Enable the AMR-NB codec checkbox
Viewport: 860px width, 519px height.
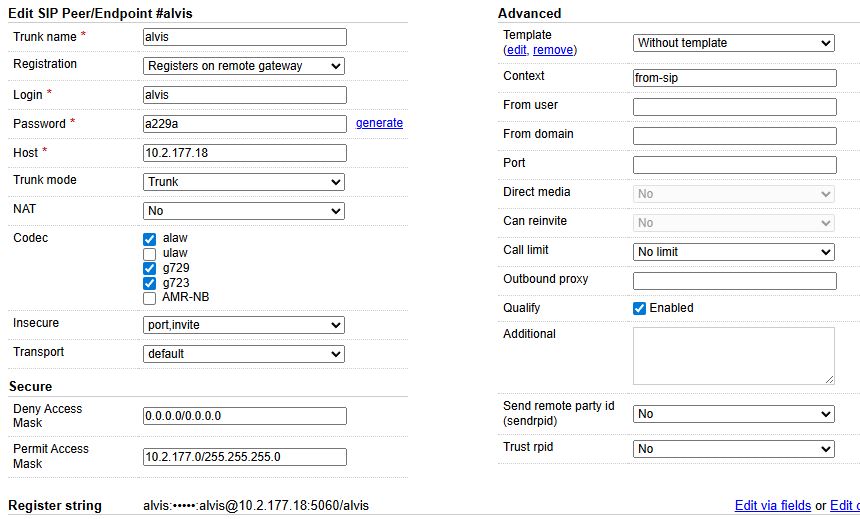coord(149,298)
